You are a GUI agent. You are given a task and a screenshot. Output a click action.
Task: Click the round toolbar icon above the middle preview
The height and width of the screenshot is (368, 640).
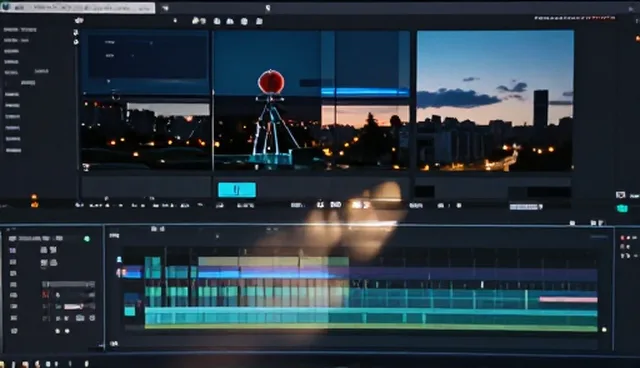[244, 21]
